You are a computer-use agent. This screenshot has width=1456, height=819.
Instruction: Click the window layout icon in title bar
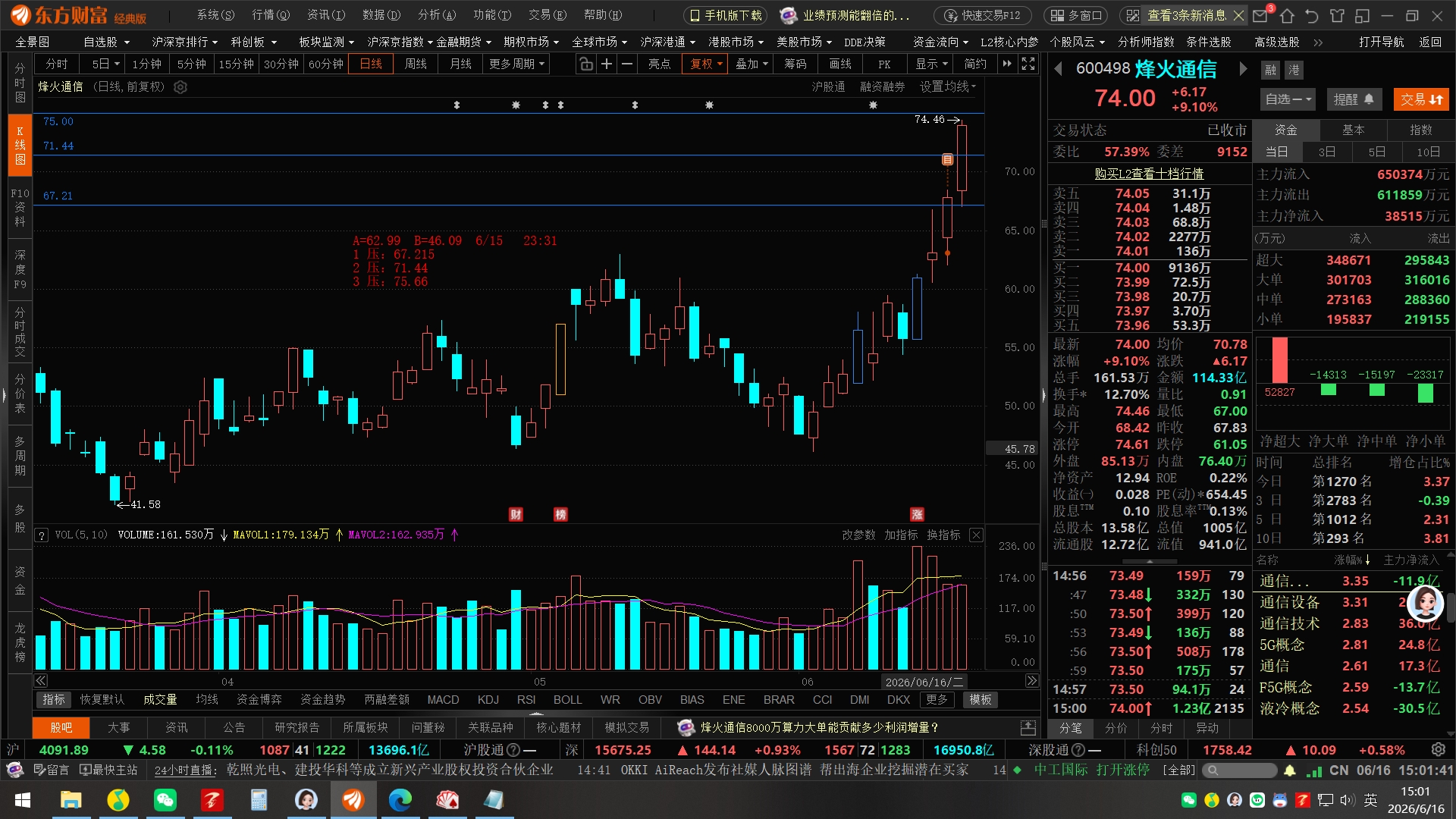(1362, 15)
